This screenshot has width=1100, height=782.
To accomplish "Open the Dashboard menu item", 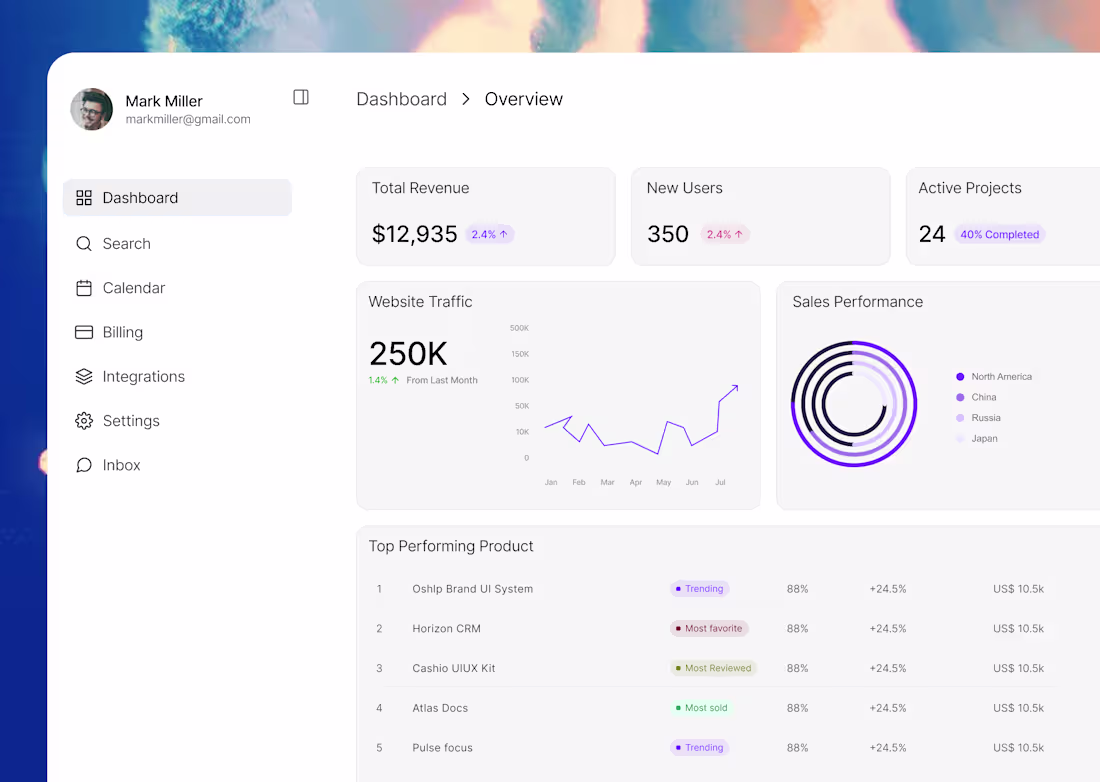I will [177, 198].
